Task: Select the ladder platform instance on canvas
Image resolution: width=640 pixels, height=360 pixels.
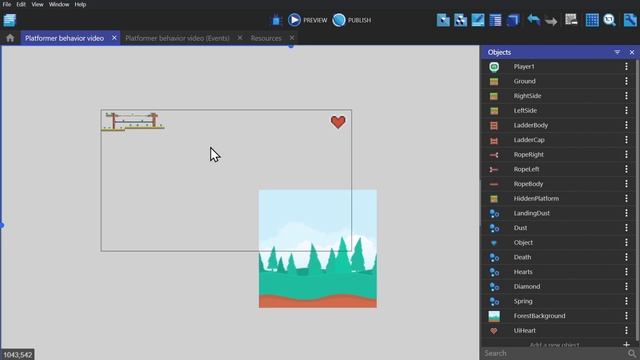Action: pyautogui.click(x=133, y=122)
